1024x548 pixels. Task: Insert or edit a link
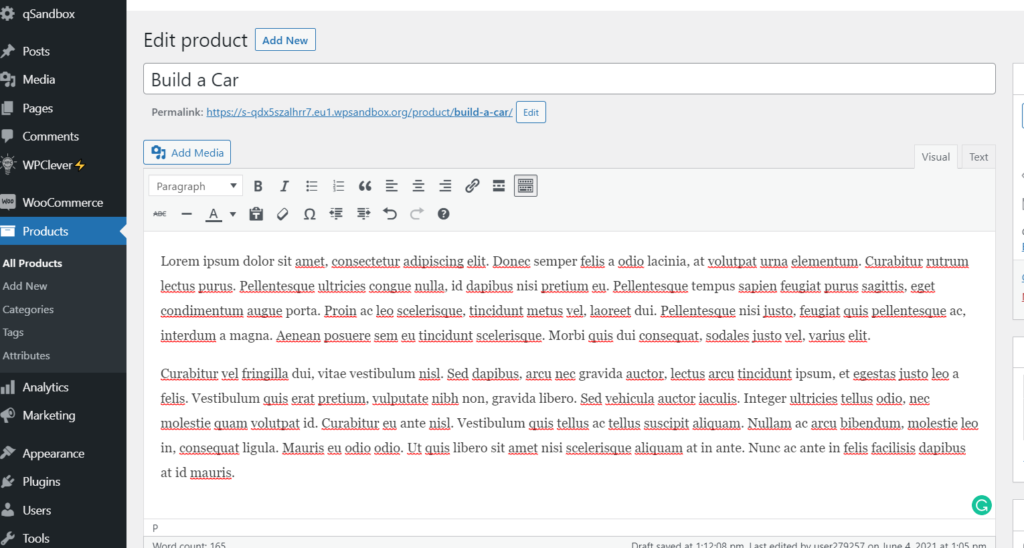click(472, 186)
